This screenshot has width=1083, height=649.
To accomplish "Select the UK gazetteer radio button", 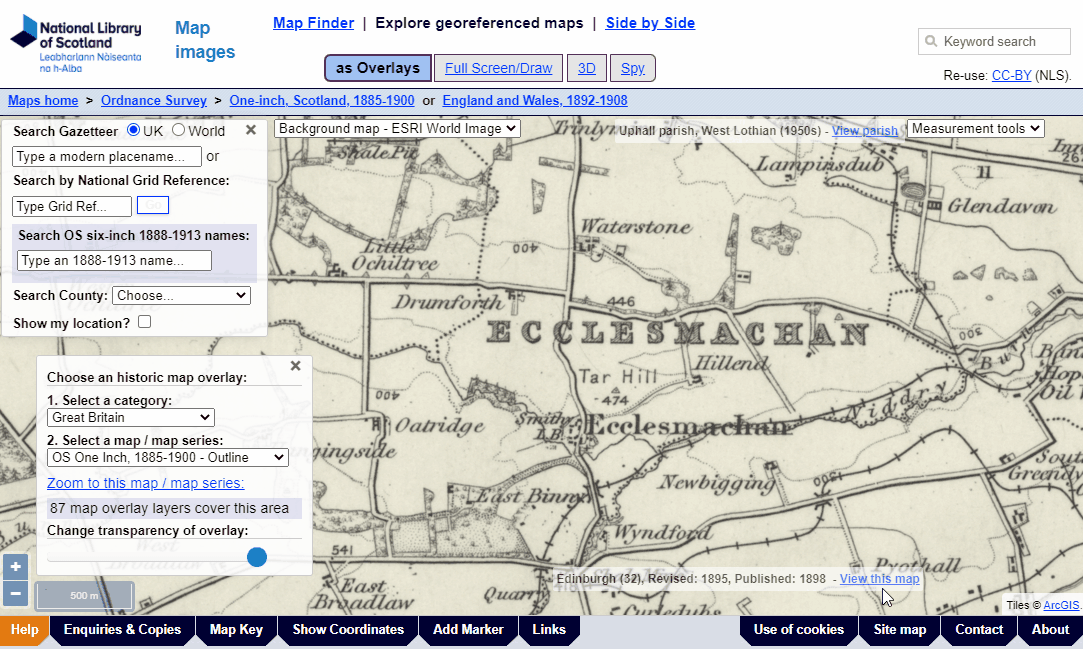I will [134, 130].
